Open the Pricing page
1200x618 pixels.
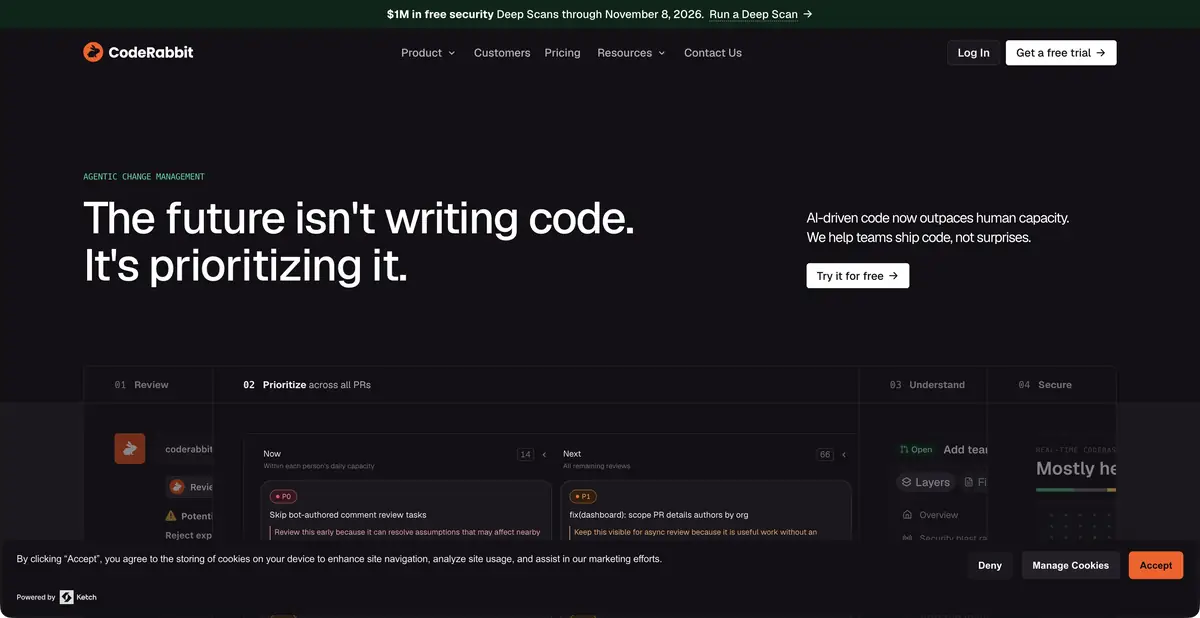562,53
